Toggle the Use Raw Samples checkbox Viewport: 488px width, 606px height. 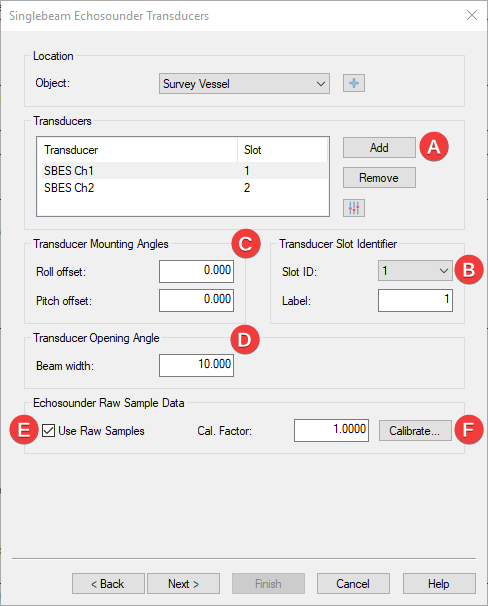coord(48,431)
